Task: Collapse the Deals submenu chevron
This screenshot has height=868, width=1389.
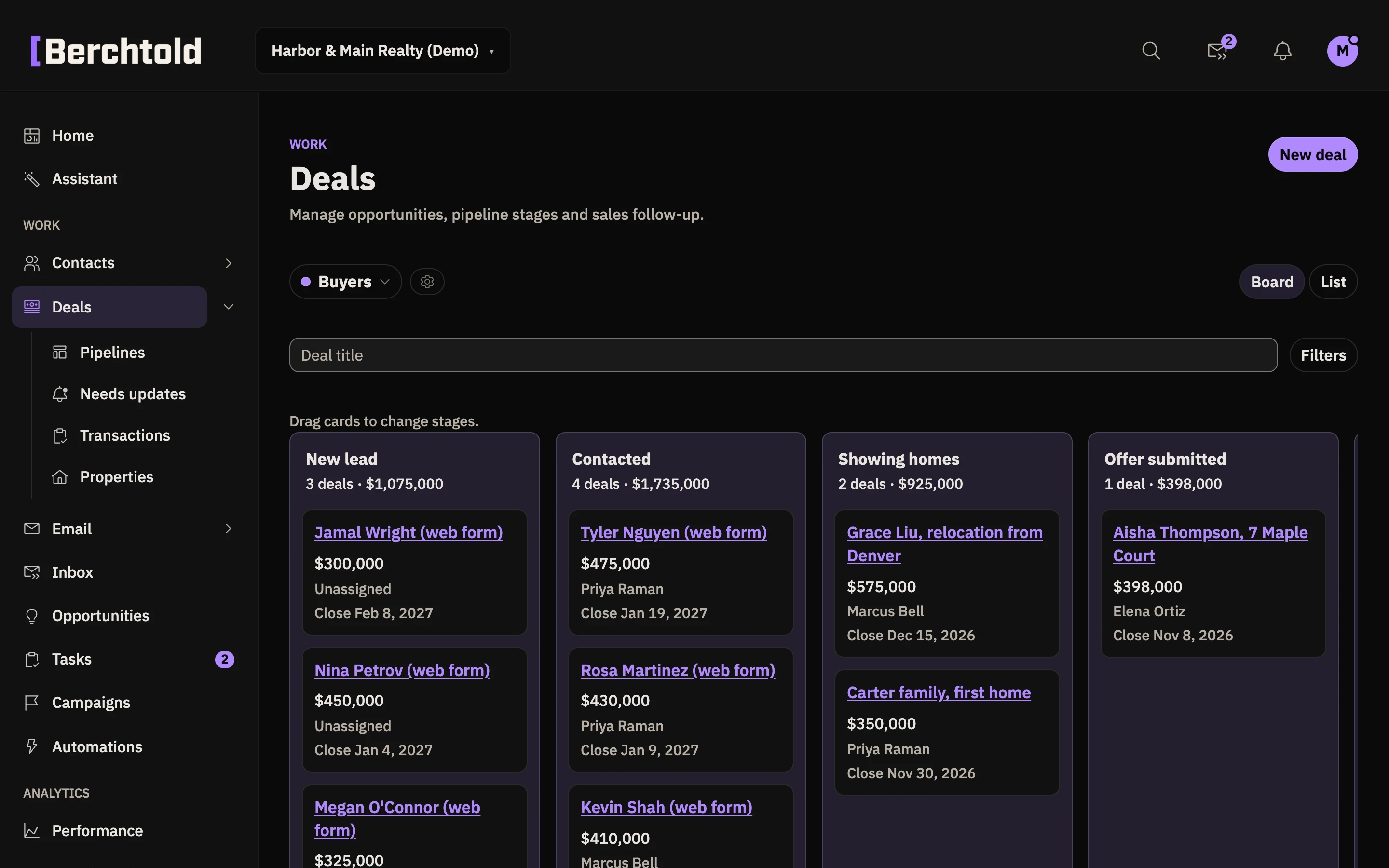Action: tap(229, 307)
